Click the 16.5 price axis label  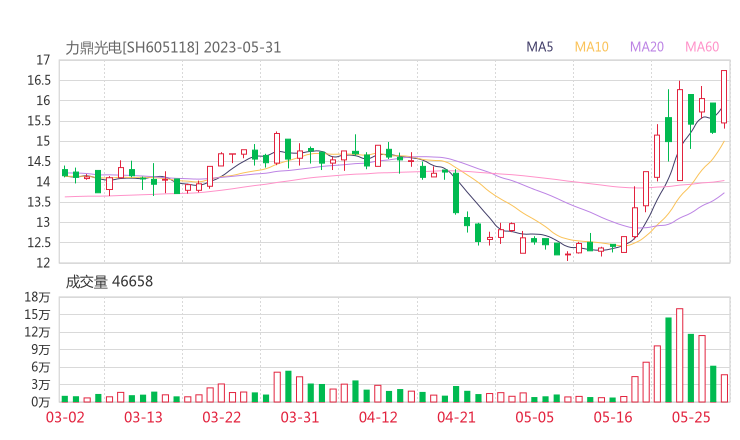[39, 80]
